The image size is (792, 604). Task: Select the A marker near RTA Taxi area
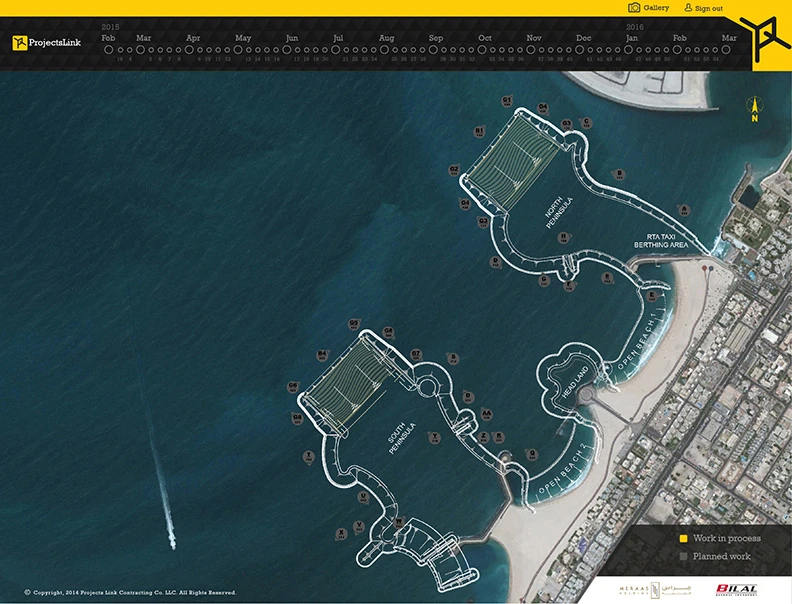(684, 210)
